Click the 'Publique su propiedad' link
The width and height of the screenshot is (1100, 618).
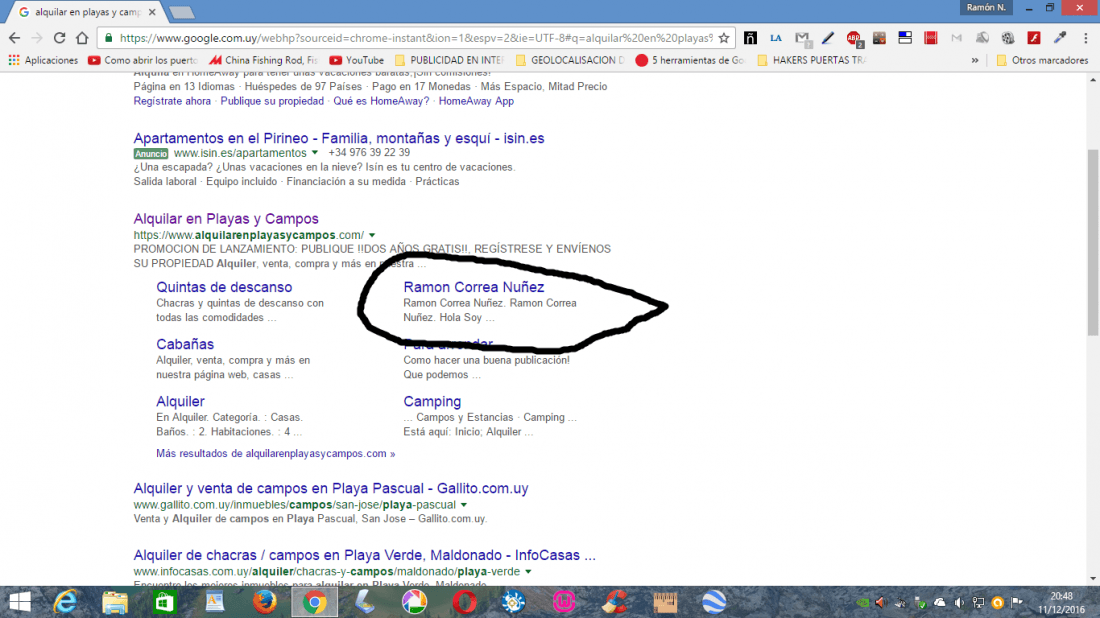tap(272, 101)
